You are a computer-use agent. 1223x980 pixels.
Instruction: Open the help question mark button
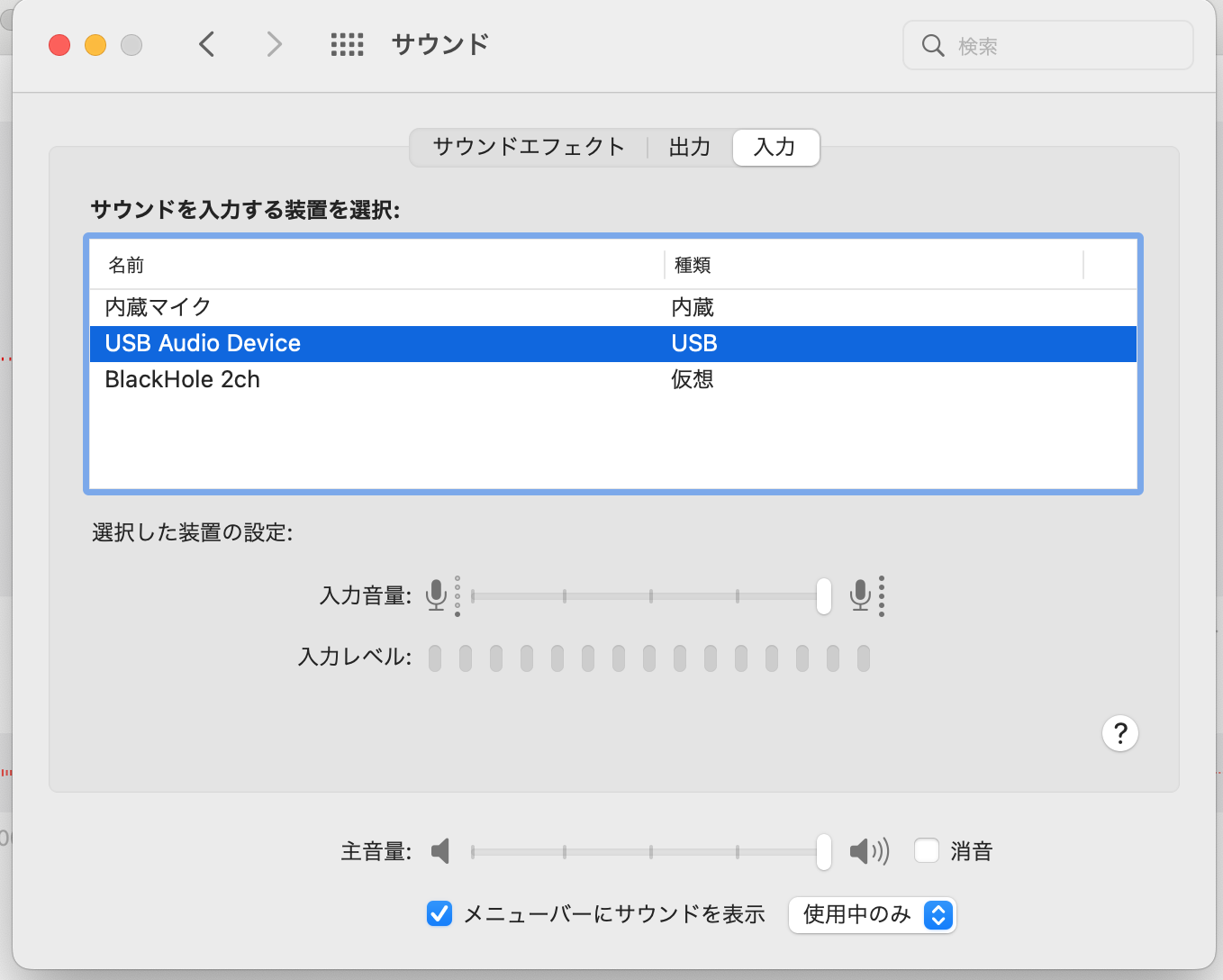(x=1119, y=734)
